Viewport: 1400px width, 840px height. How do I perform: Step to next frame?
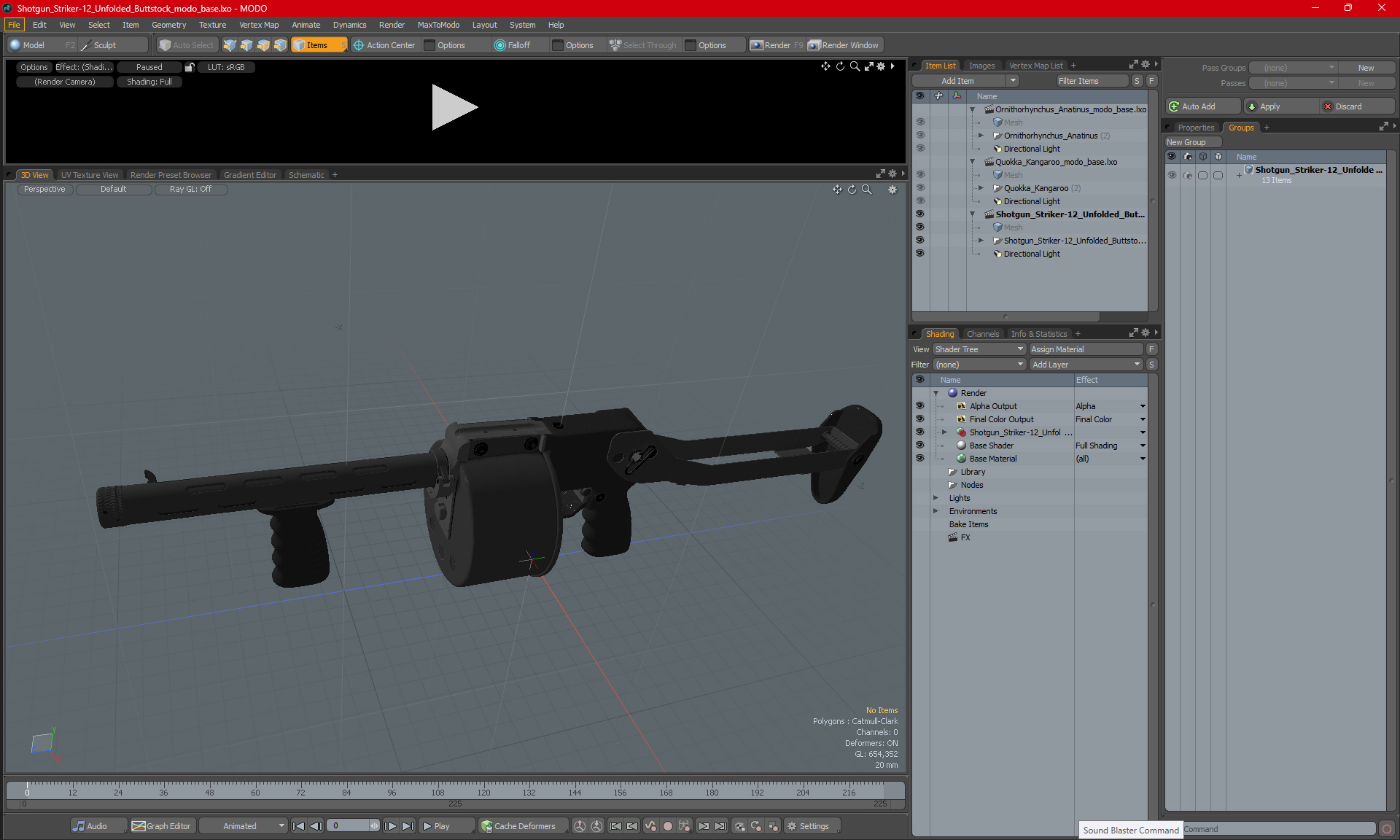pos(391,826)
